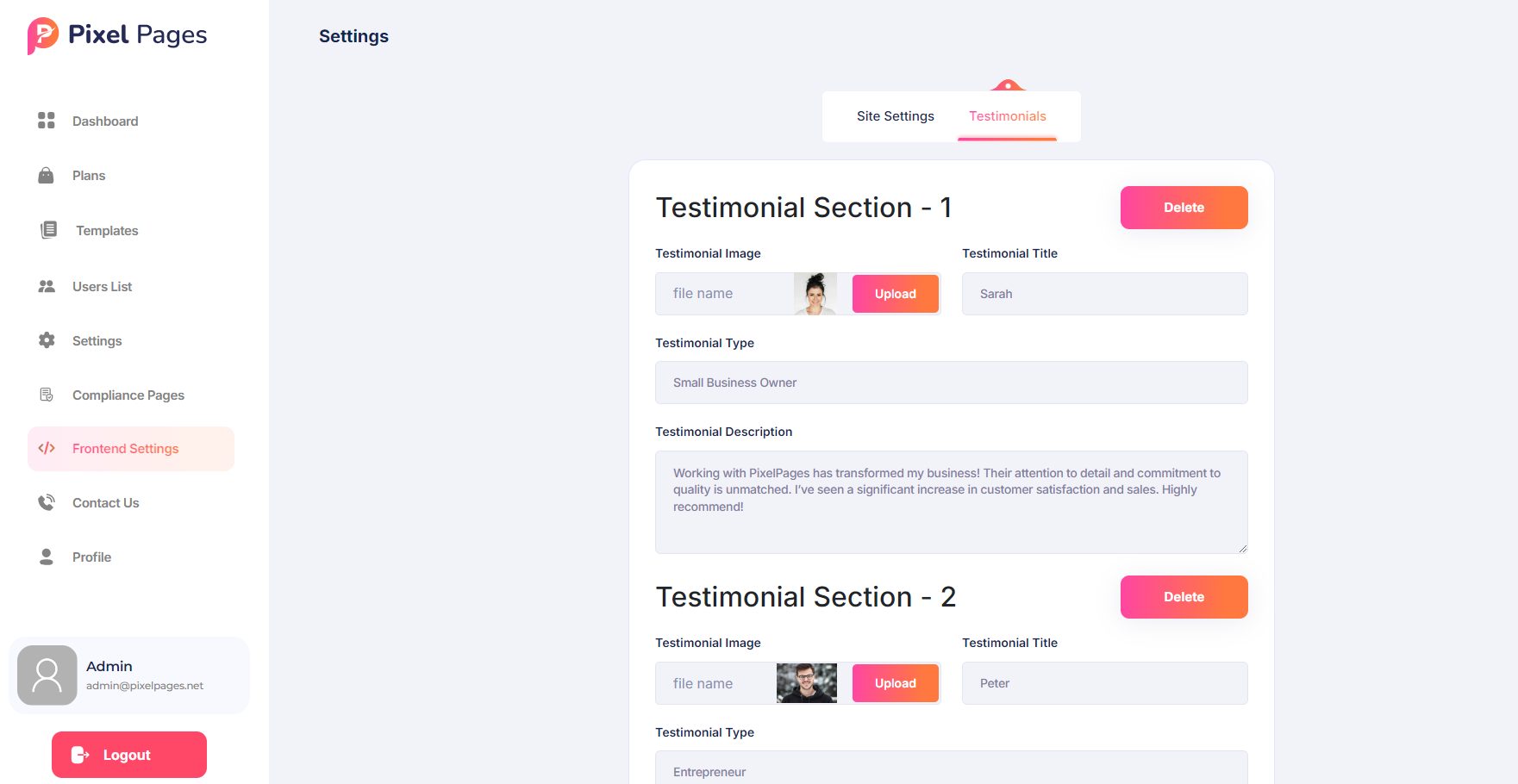Select the Testimonials tab
This screenshot has height=784, width=1518.
click(1007, 116)
